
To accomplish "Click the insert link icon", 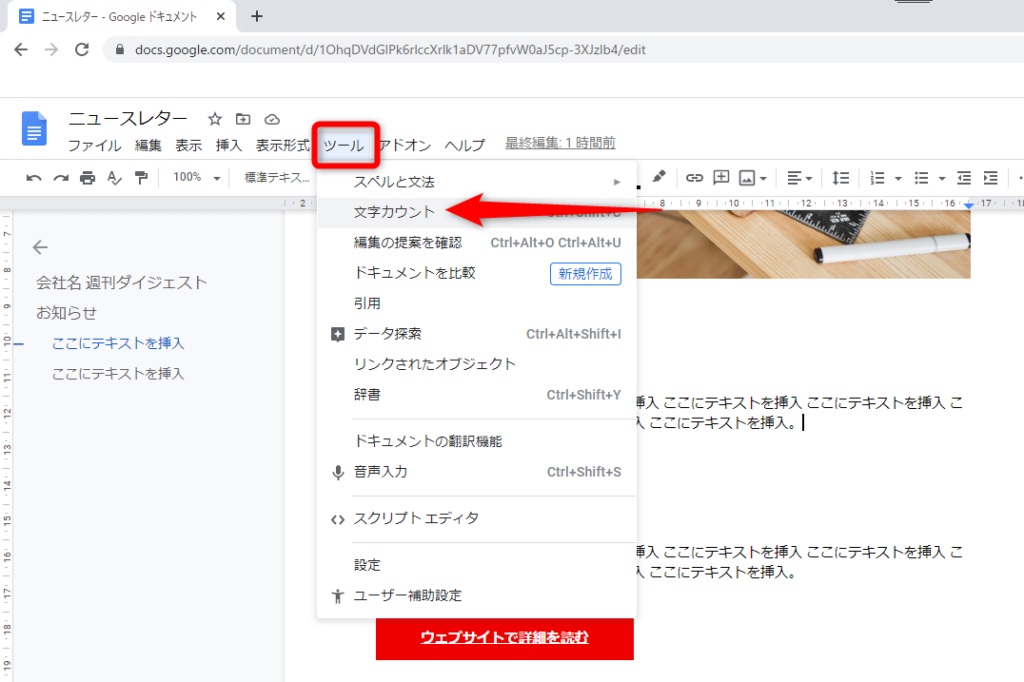I will click(694, 178).
